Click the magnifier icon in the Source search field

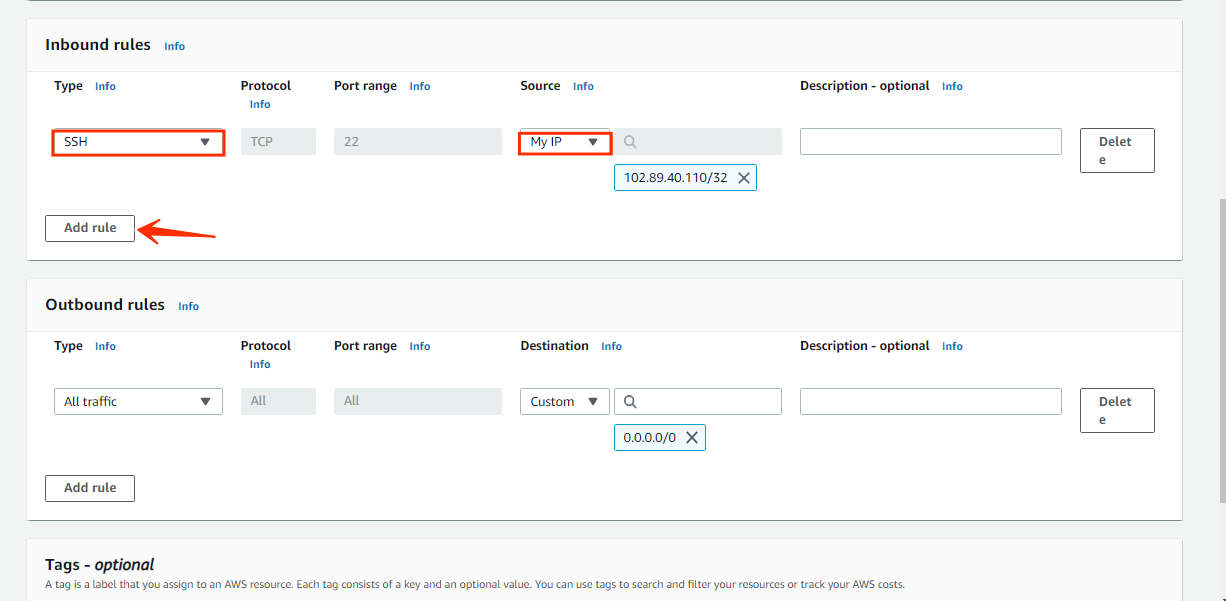629,141
